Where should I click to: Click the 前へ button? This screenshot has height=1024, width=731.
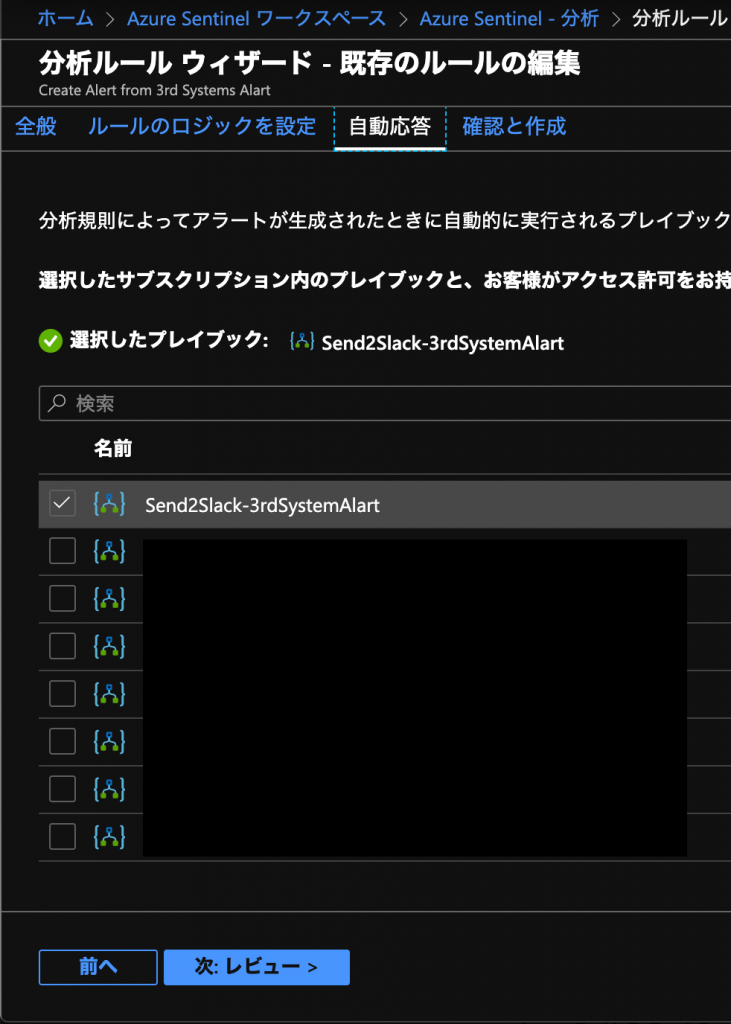pyautogui.click(x=98, y=967)
